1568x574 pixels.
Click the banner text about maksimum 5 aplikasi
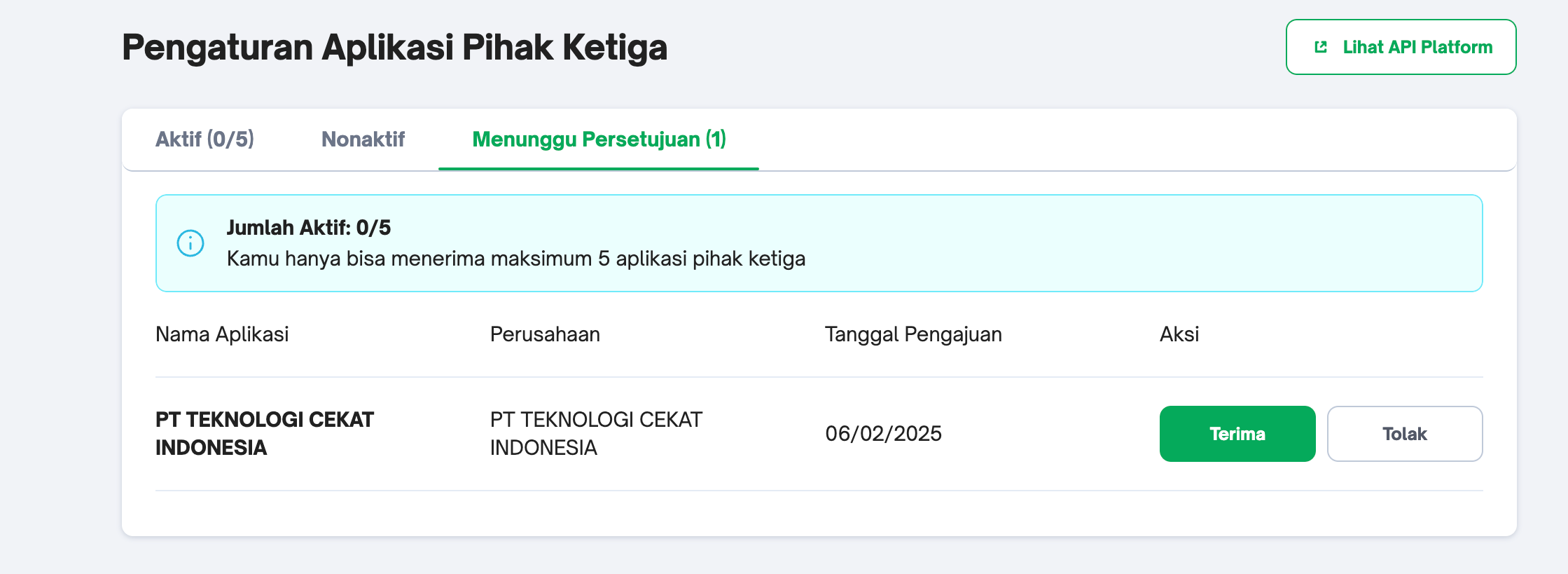coord(515,259)
